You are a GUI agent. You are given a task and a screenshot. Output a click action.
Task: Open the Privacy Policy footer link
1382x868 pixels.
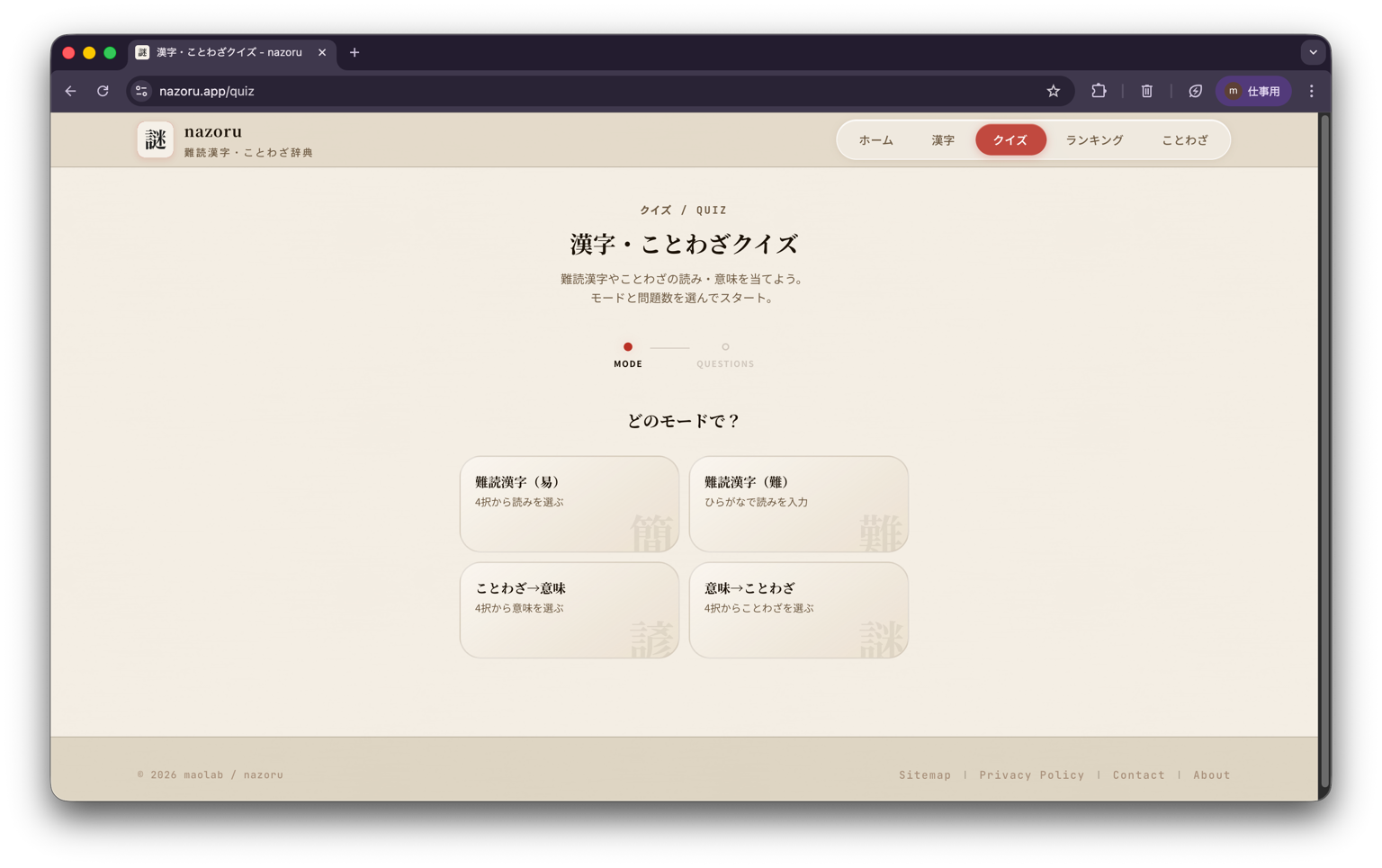[1031, 774]
